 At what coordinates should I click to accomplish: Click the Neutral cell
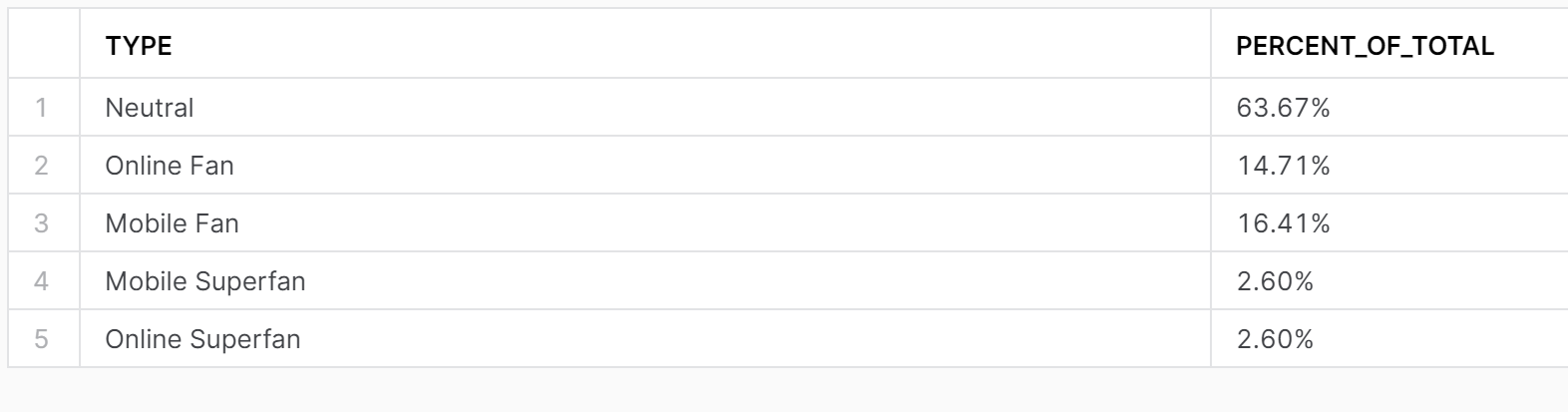tap(150, 108)
